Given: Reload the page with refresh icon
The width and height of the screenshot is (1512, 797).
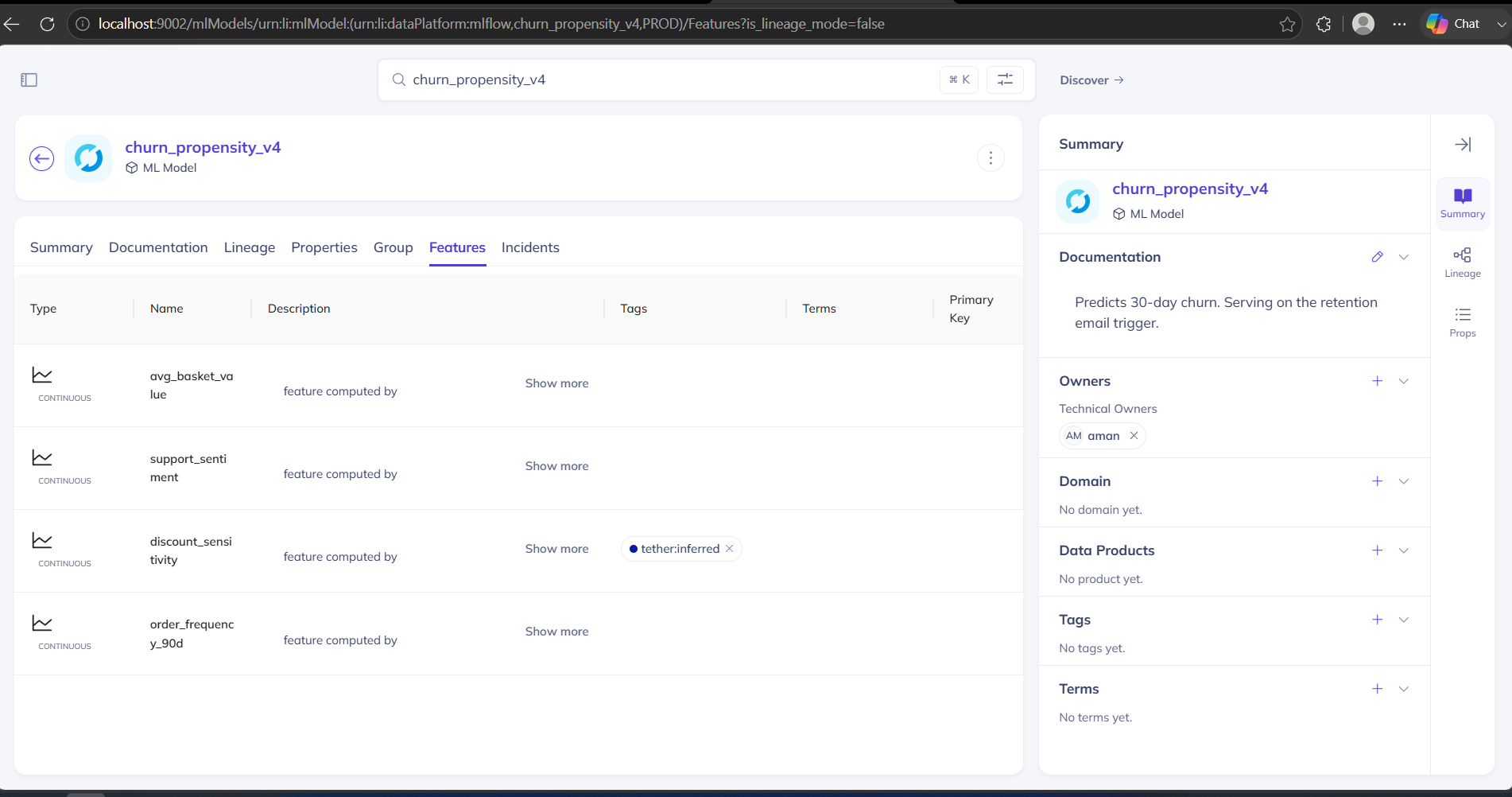Looking at the screenshot, I should pos(47,24).
